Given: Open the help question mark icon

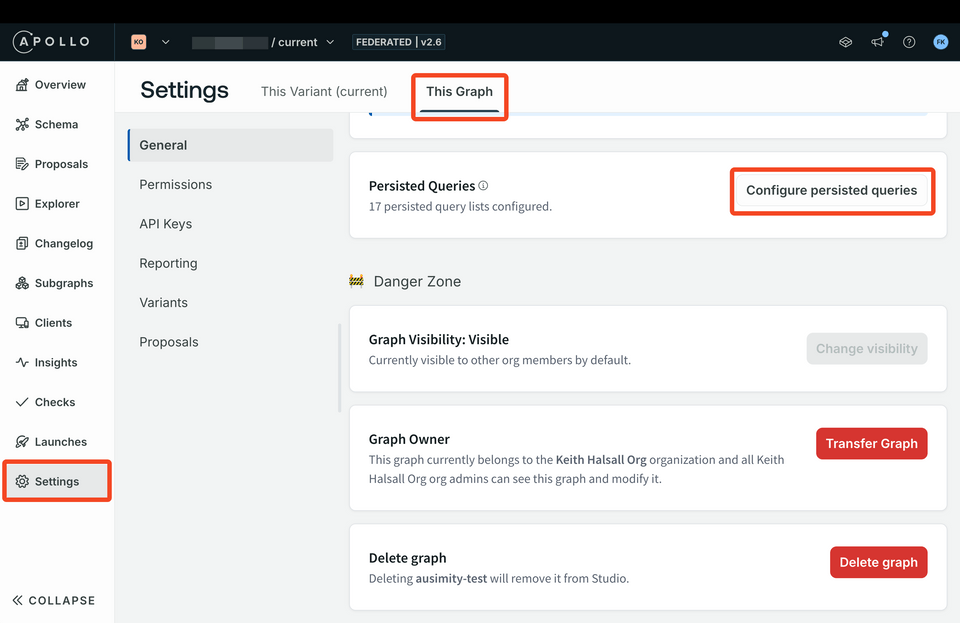Looking at the screenshot, I should pyautogui.click(x=909, y=42).
